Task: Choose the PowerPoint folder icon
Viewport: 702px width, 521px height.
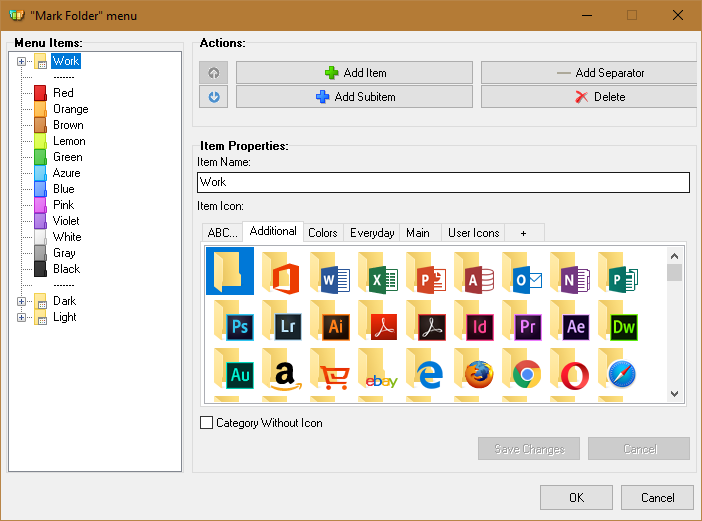Action: 426,272
